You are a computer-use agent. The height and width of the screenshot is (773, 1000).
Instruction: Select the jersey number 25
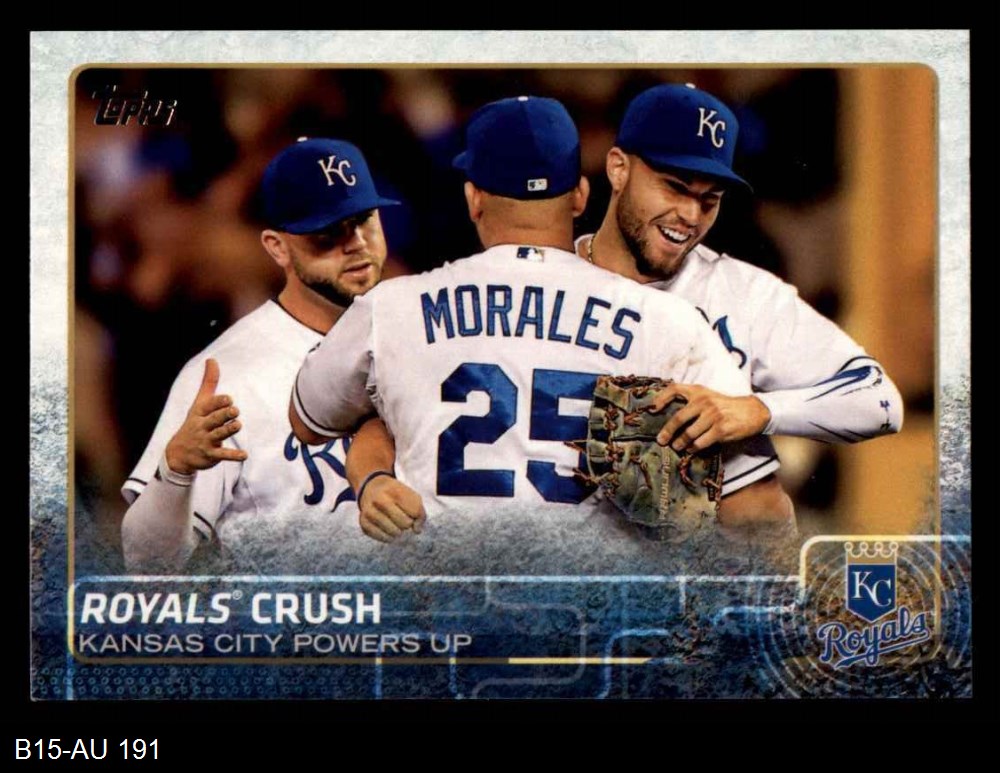[x=518, y=433]
